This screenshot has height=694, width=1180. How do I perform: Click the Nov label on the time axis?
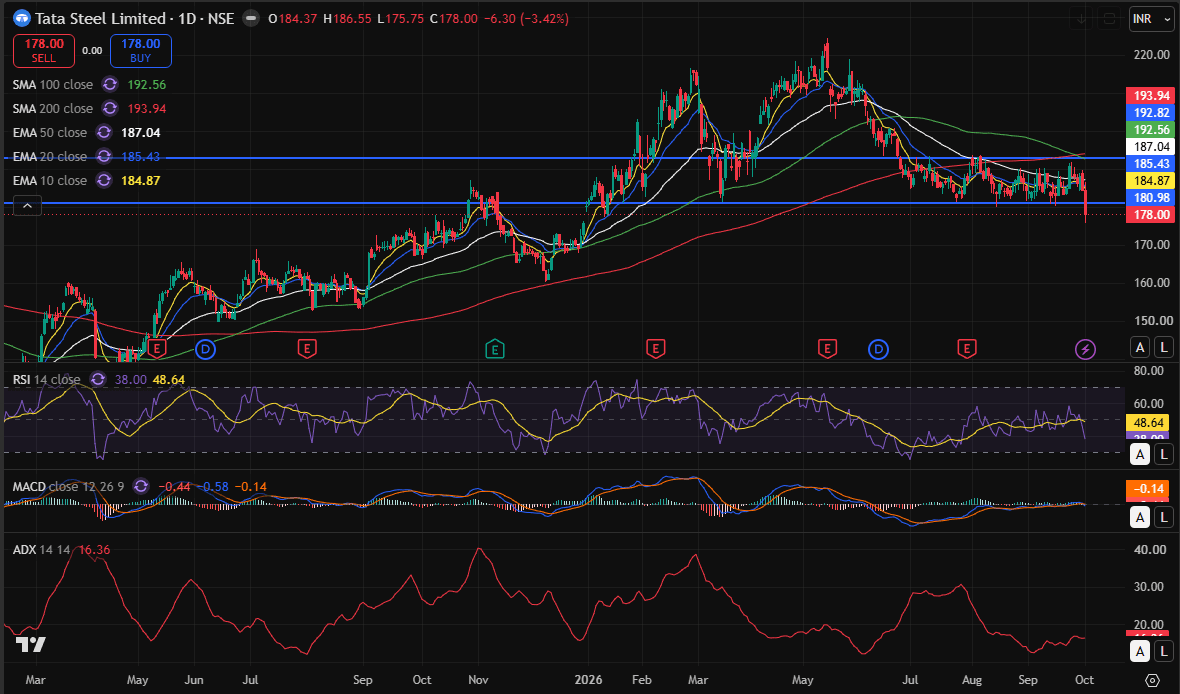tap(479, 680)
